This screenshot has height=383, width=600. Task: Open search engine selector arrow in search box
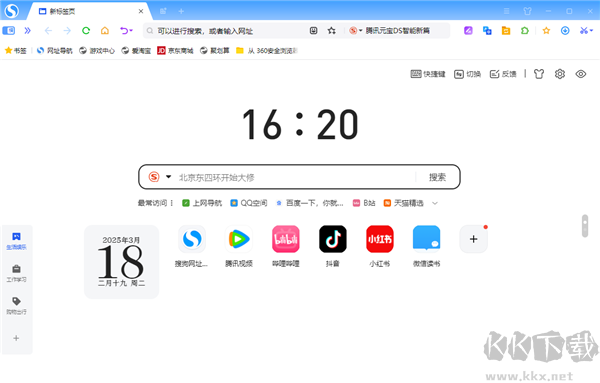coord(168,177)
